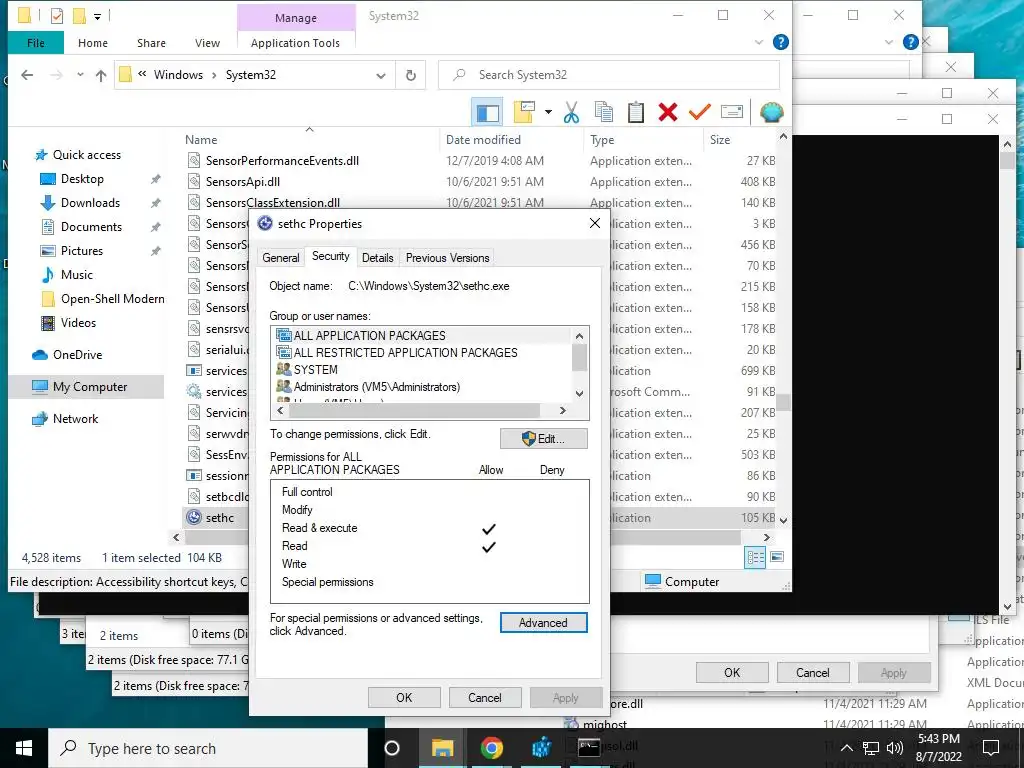
Task: Switch to General tab in sethc Properties
Action: point(281,258)
